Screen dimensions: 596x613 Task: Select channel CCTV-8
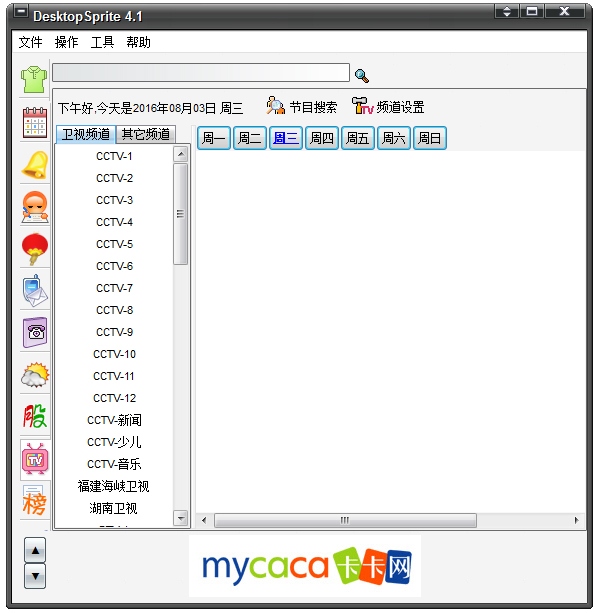click(114, 310)
